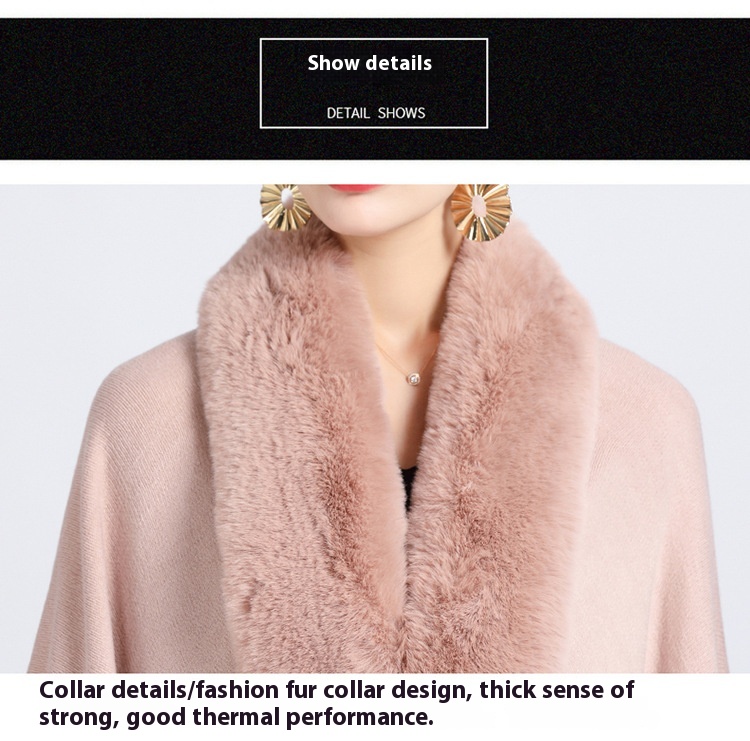Click the right gold fan earring
This screenshot has width=750, height=741.
(x=481, y=211)
